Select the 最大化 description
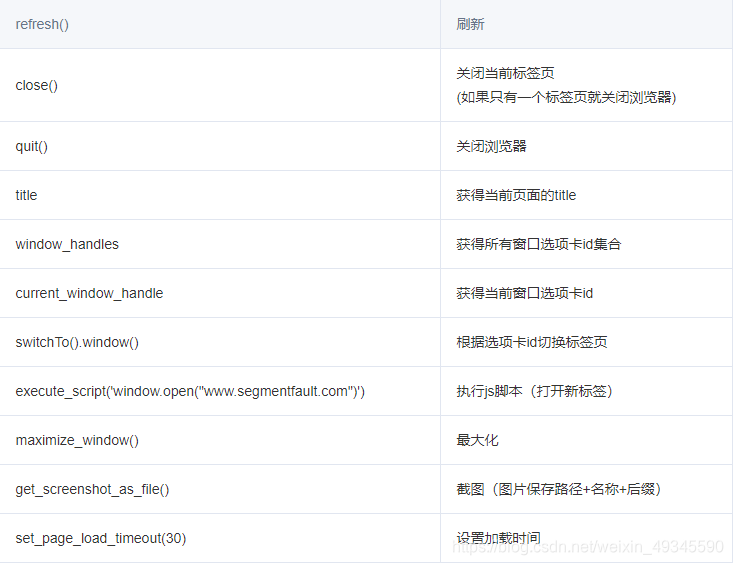This screenshot has height=565, width=733. click(477, 440)
